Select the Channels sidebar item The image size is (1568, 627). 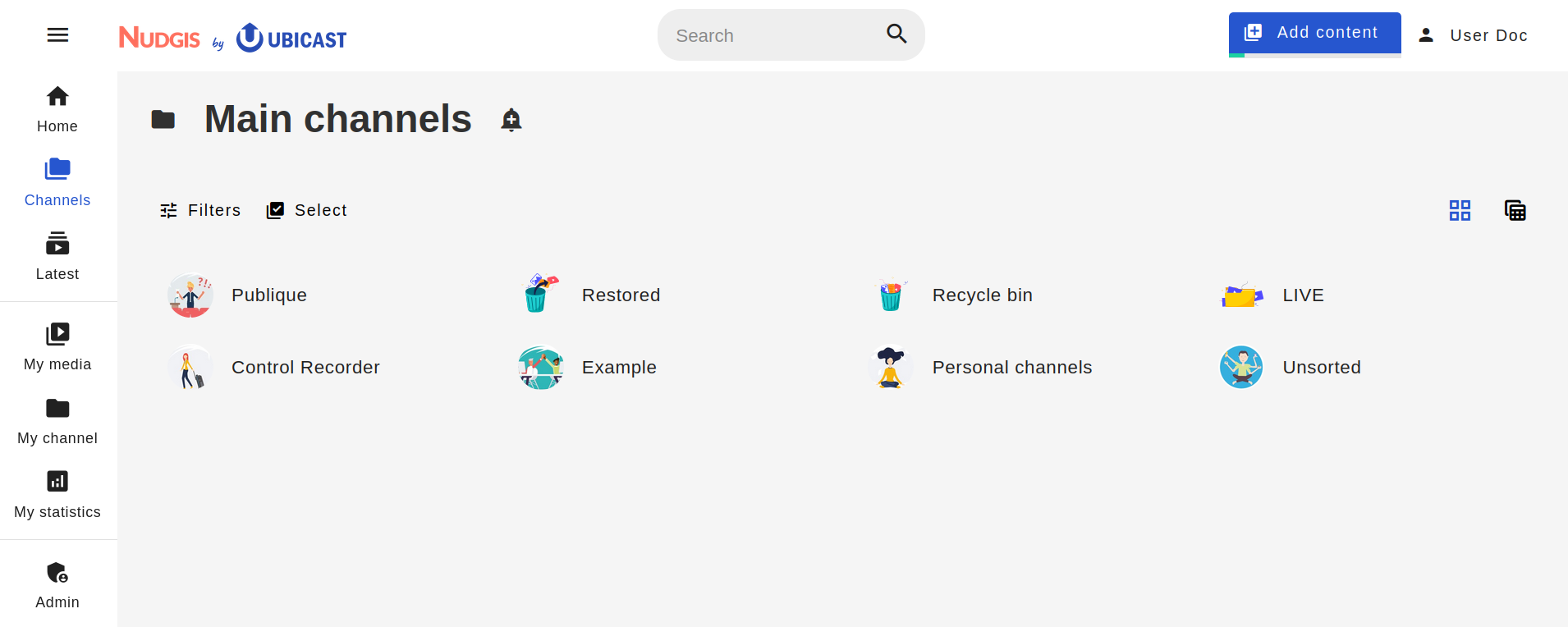pos(57,183)
